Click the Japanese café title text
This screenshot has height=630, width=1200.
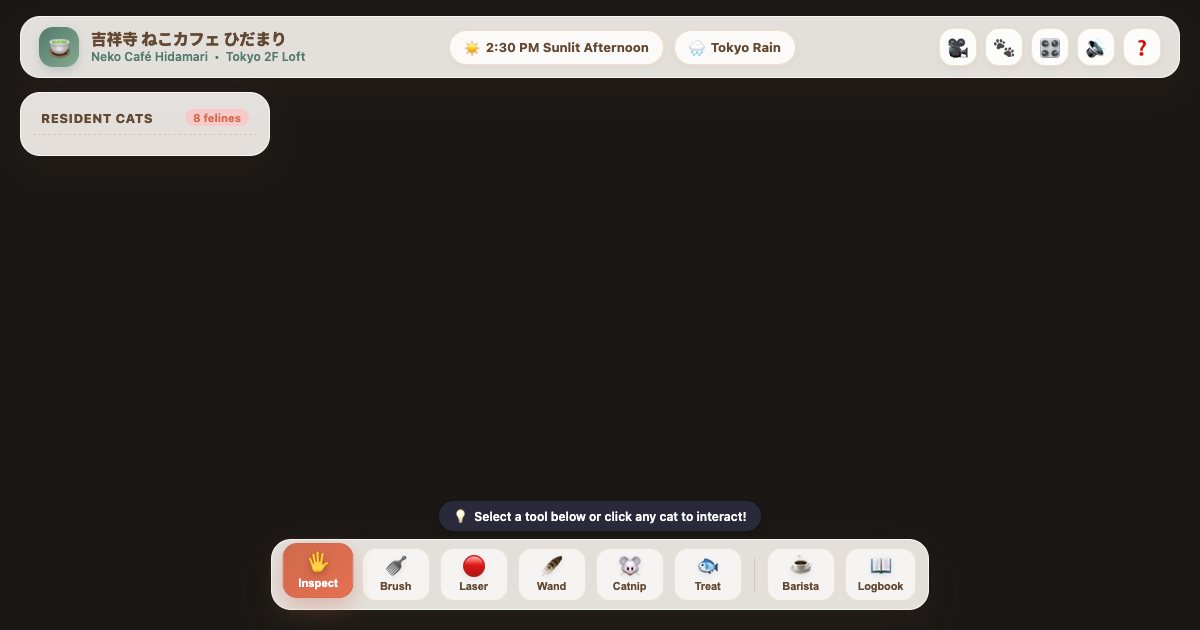pos(188,39)
